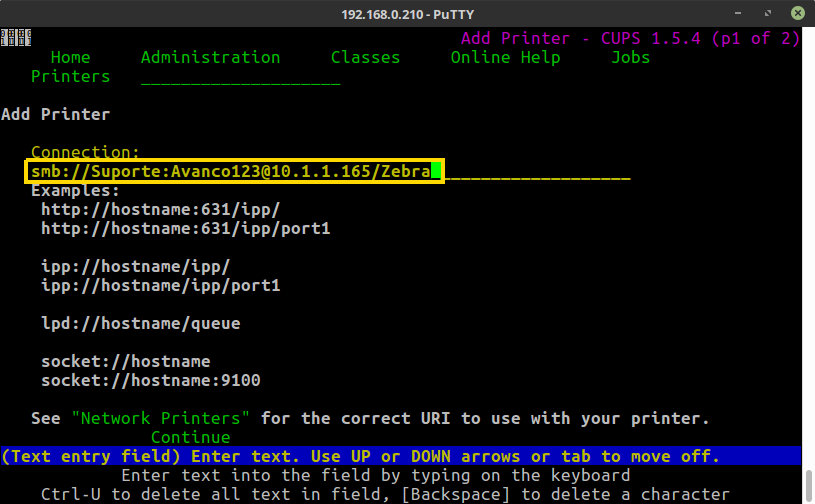815x504 pixels.
Task: Go to the Administration page
Action: pos(210,57)
